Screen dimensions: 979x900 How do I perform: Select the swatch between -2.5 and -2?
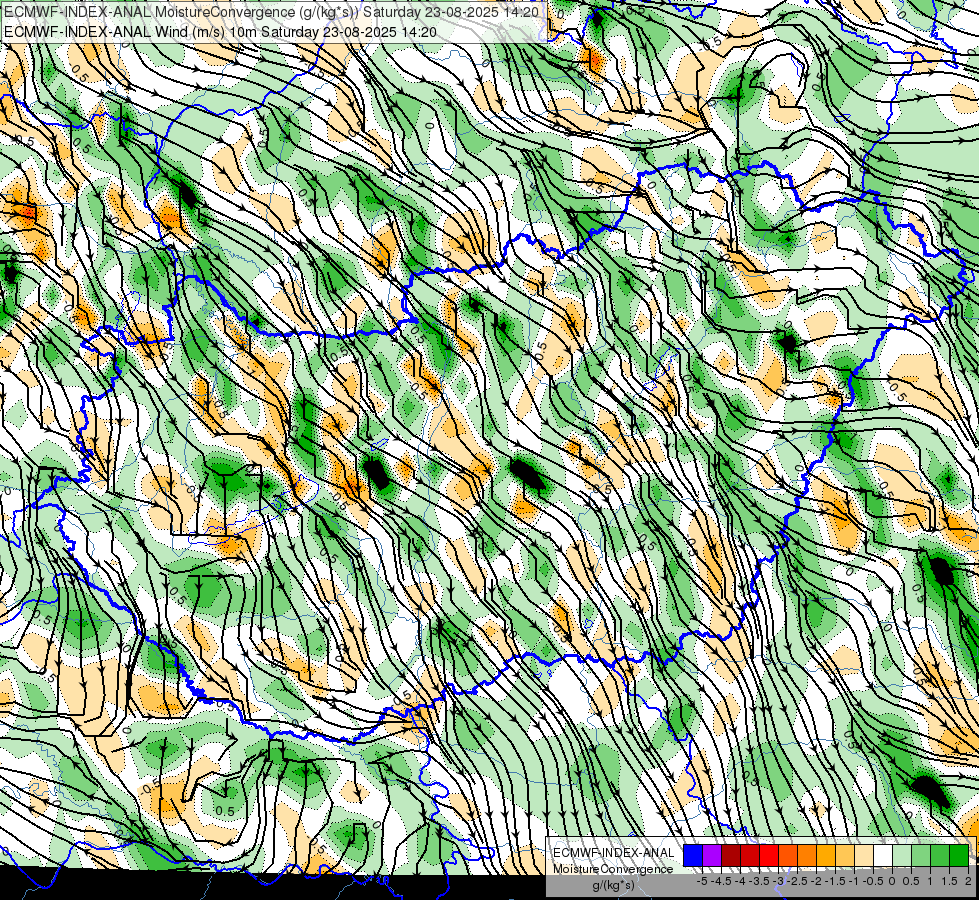[807, 856]
